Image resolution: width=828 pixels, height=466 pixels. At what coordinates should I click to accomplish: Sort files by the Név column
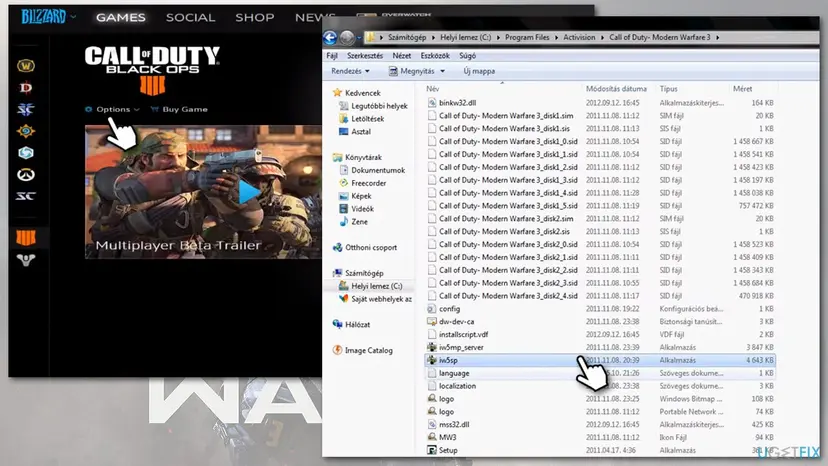point(432,89)
